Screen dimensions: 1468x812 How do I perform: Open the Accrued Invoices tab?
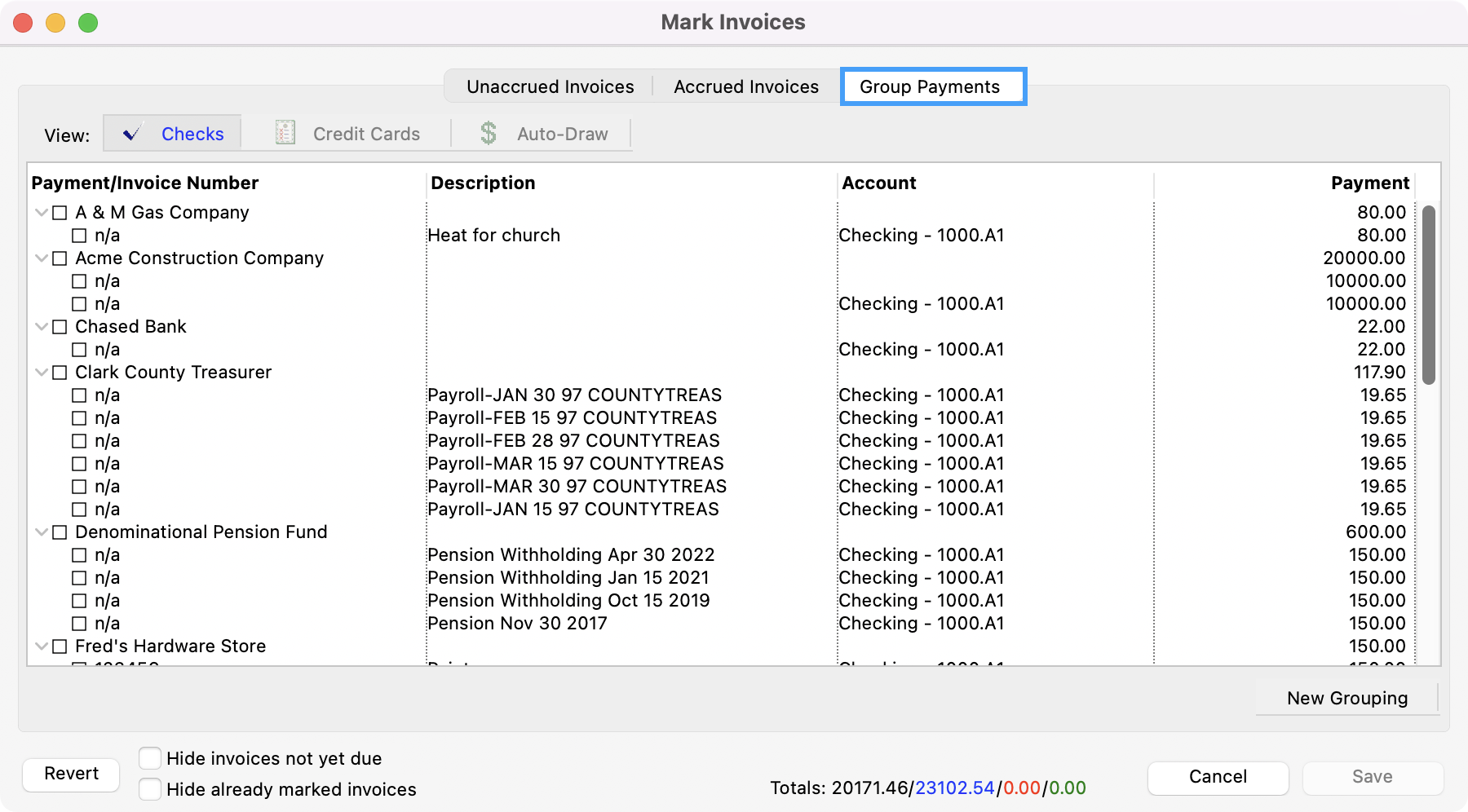click(x=745, y=87)
